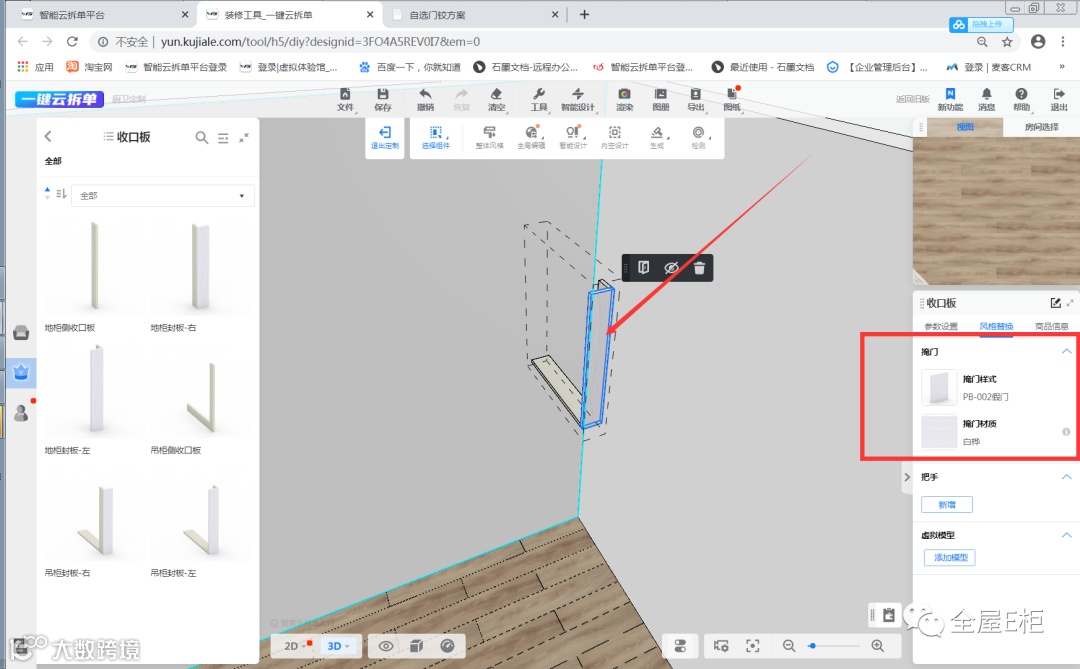Fit view with focus frame icon
Viewport: 1080px width, 669px height.
pos(753,646)
